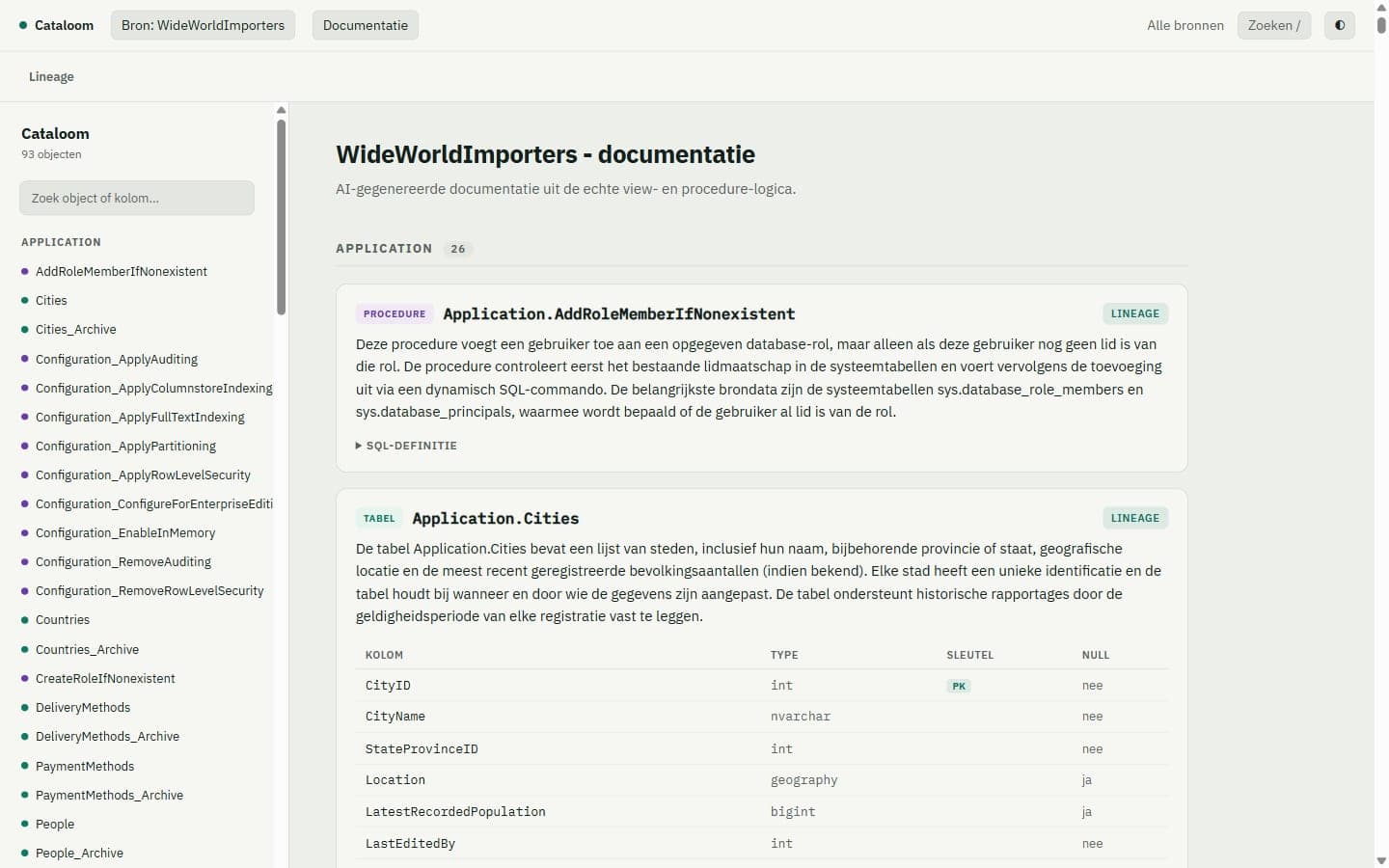Click the Alle bronnen link

1185,25
